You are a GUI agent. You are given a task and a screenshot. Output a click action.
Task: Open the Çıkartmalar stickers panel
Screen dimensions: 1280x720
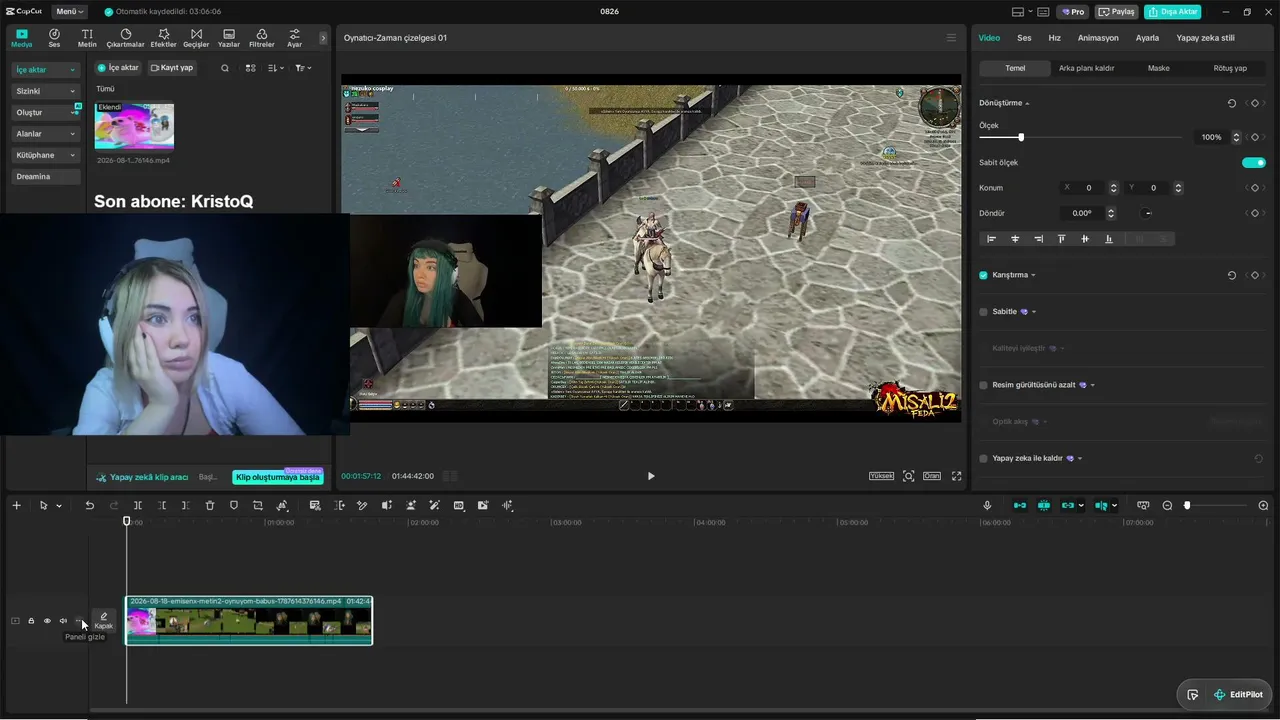[125, 38]
